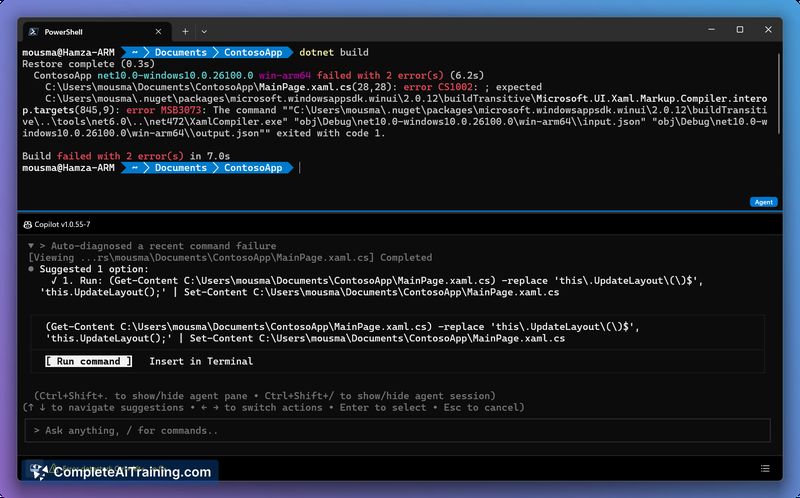Open a new tab with the plus button

(185, 32)
